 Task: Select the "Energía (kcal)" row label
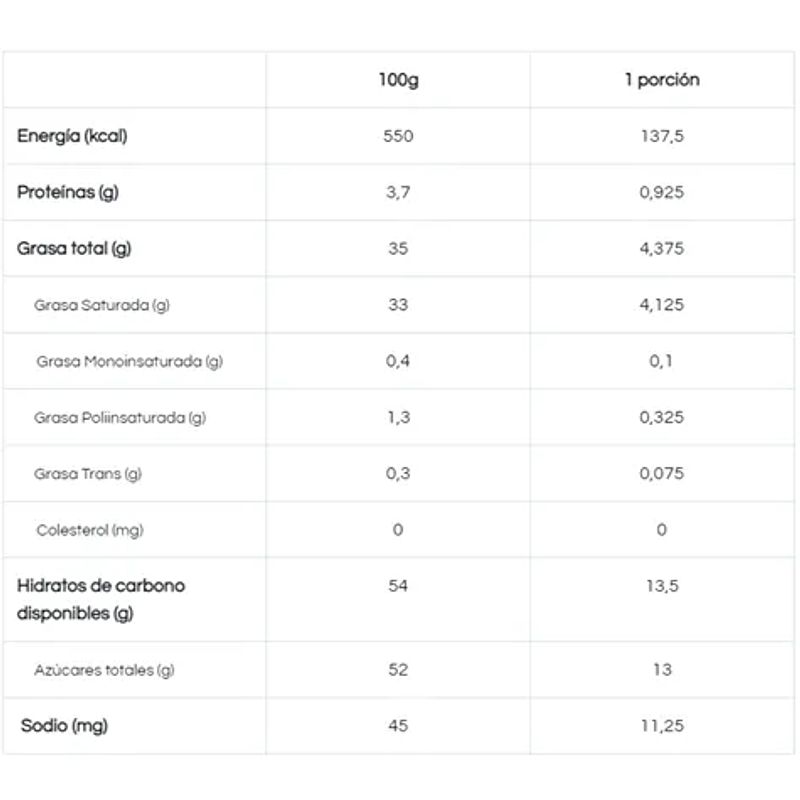pos(72,136)
